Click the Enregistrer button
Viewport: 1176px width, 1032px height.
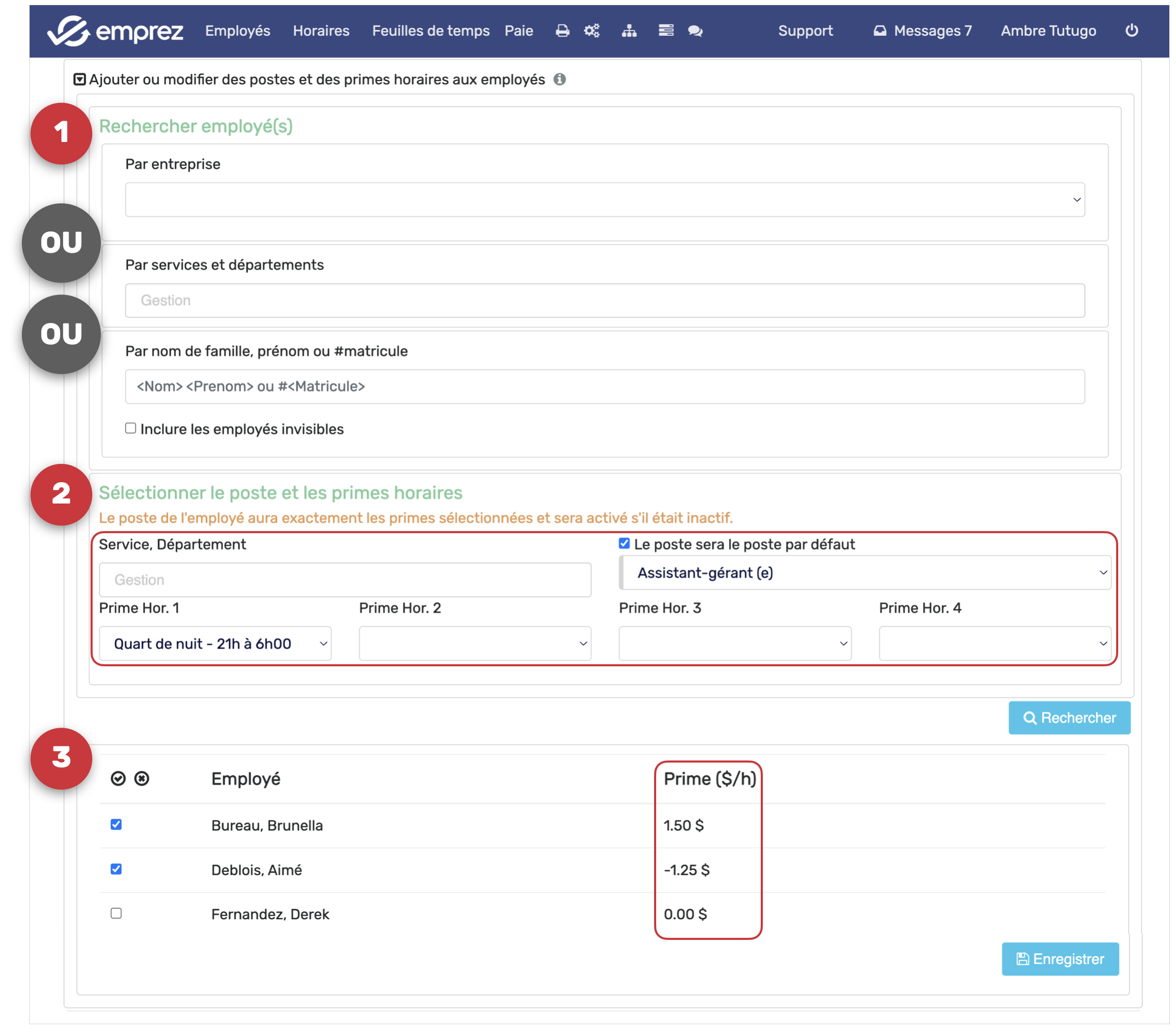coord(1060,958)
